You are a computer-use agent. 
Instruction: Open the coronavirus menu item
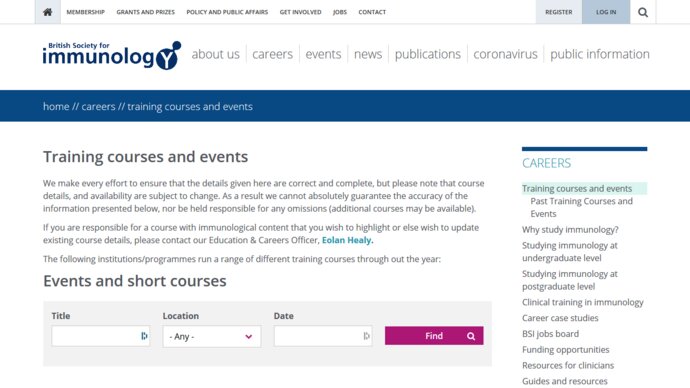[505, 54]
